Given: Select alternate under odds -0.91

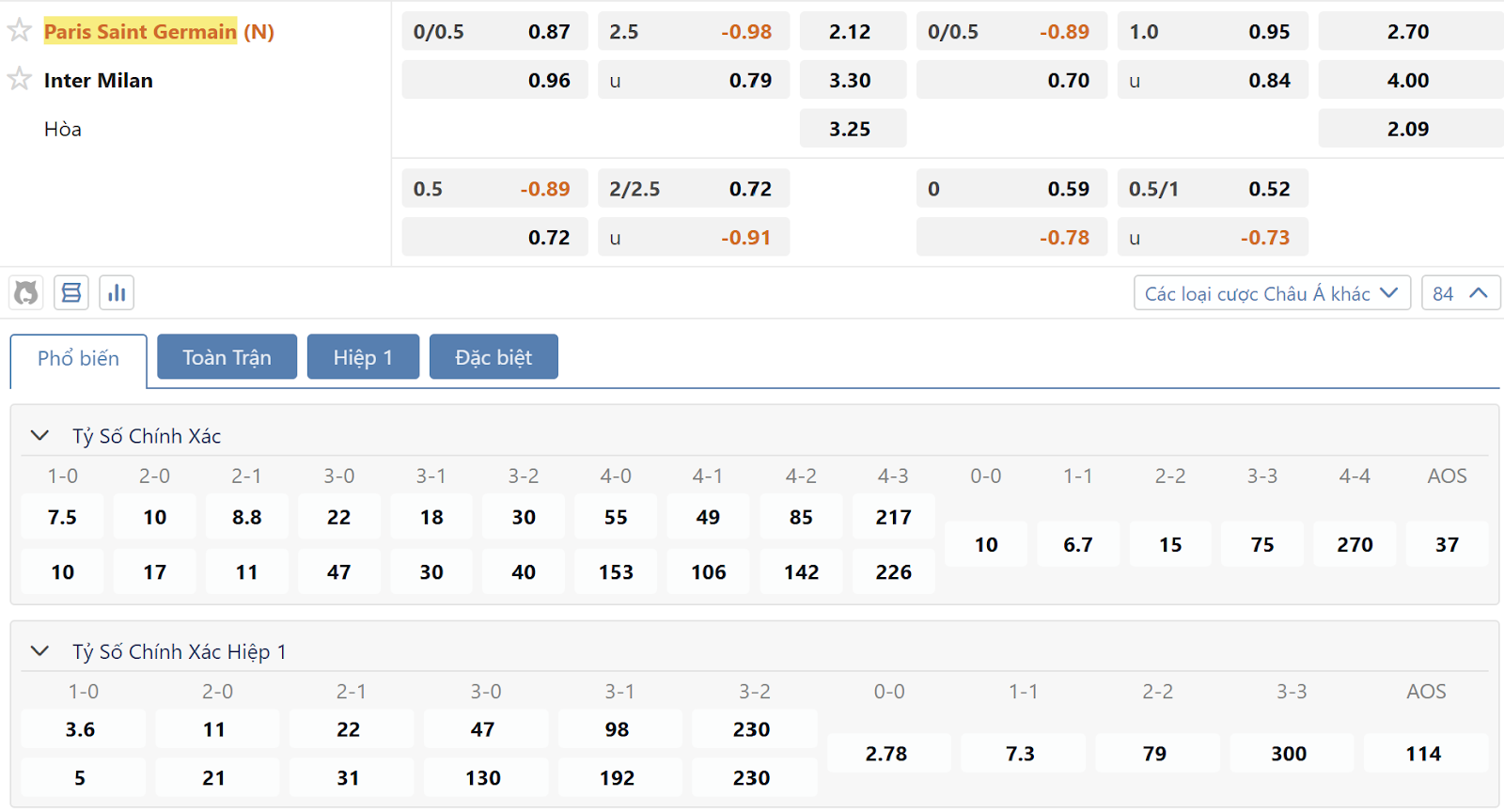Looking at the screenshot, I should click(x=694, y=238).
